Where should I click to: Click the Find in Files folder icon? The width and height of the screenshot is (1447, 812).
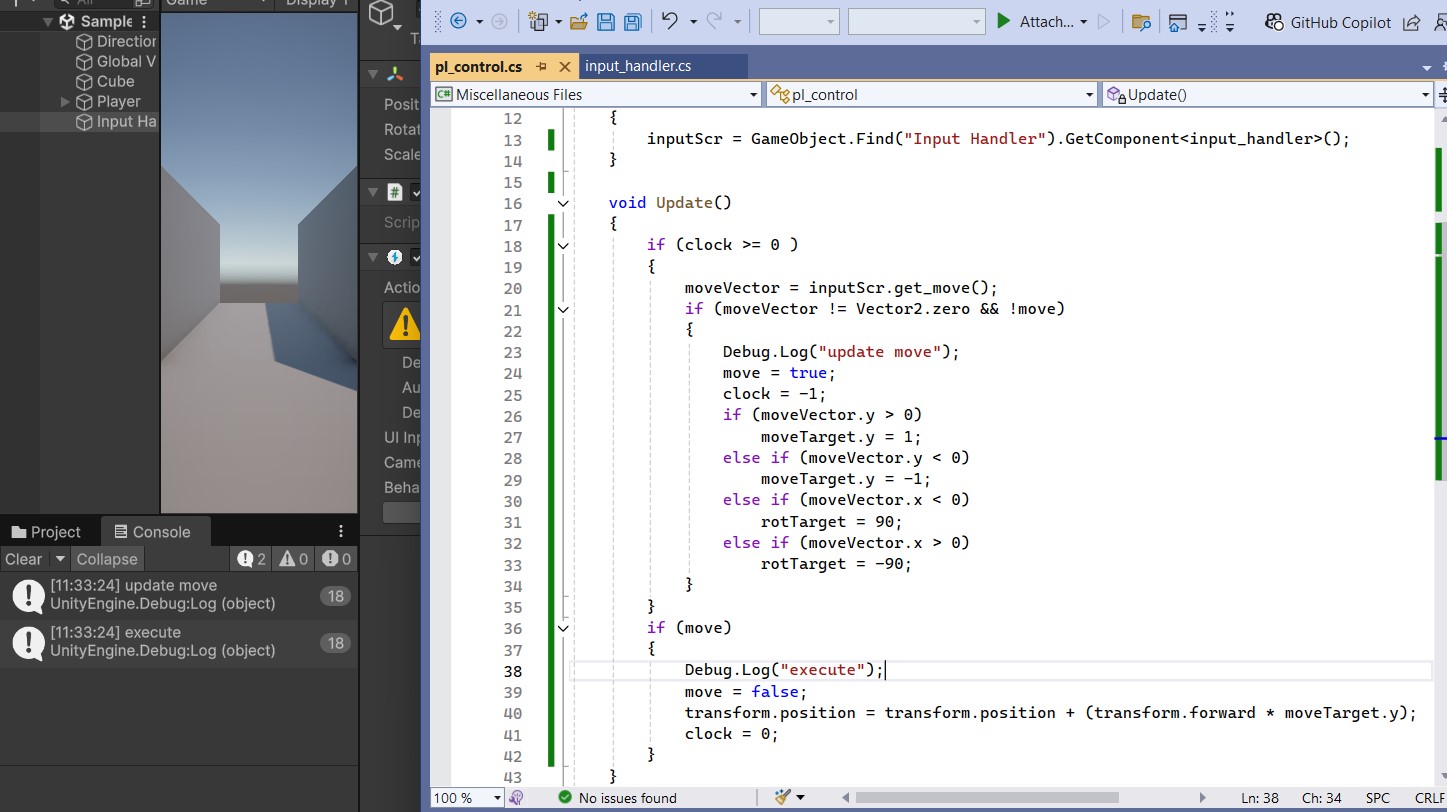1140,22
